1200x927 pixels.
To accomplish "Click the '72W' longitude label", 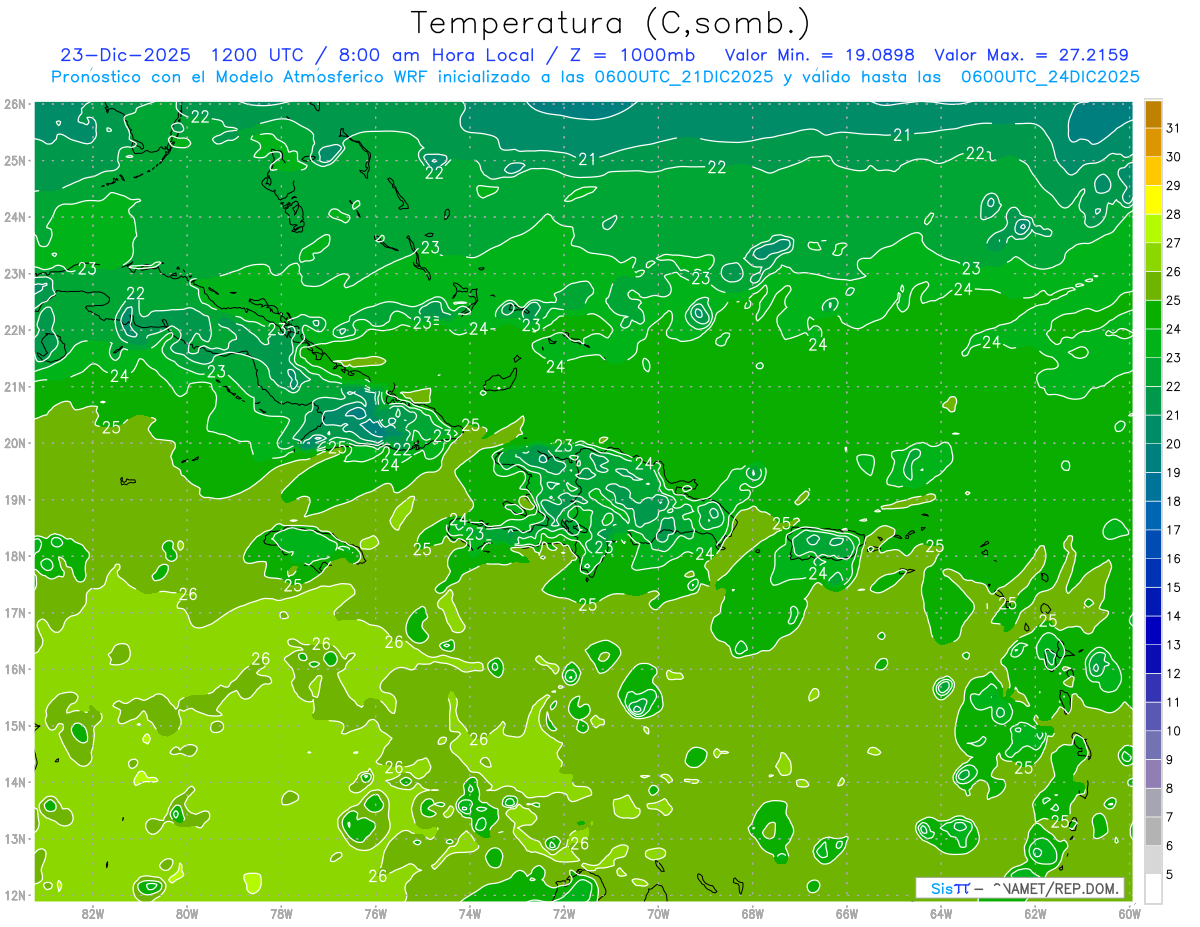I will coord(564,913).
